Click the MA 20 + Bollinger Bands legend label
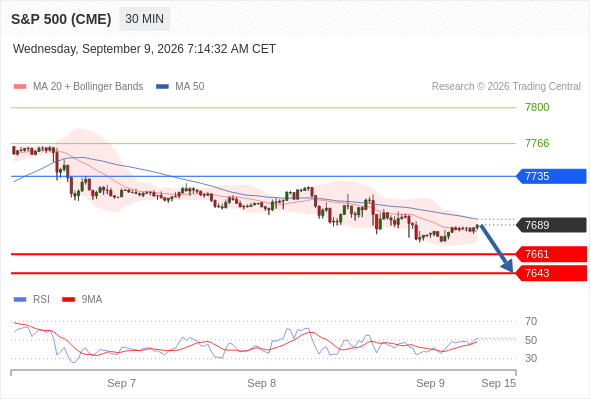This screenshot has width=590, height=400. [x=88, y=87]
